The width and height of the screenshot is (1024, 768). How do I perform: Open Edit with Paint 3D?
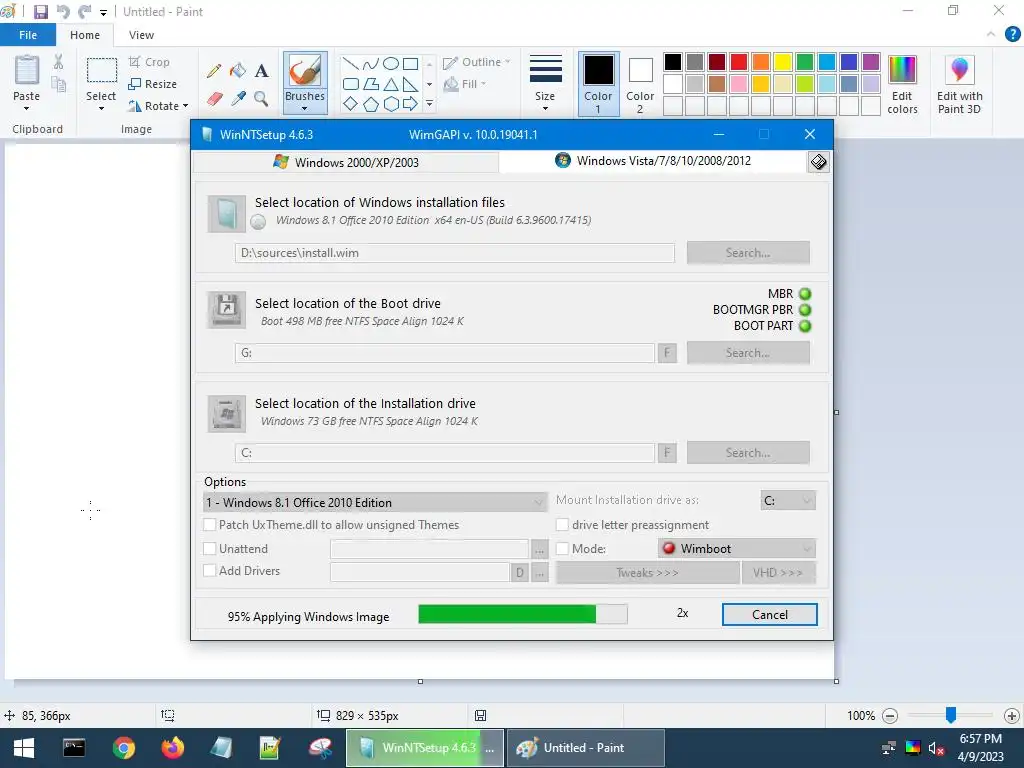959,84
